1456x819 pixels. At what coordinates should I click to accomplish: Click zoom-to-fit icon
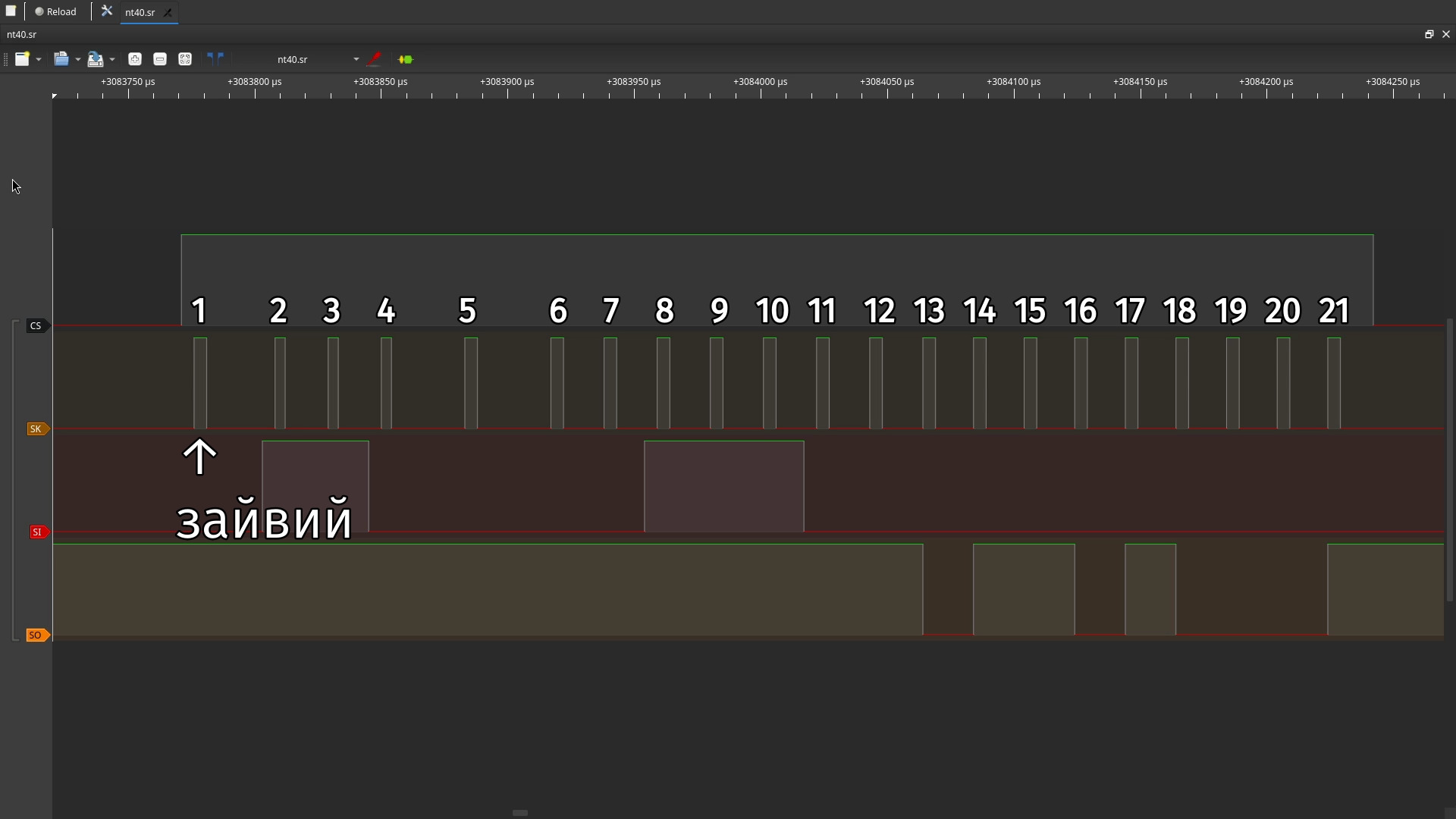coord(185,59)
